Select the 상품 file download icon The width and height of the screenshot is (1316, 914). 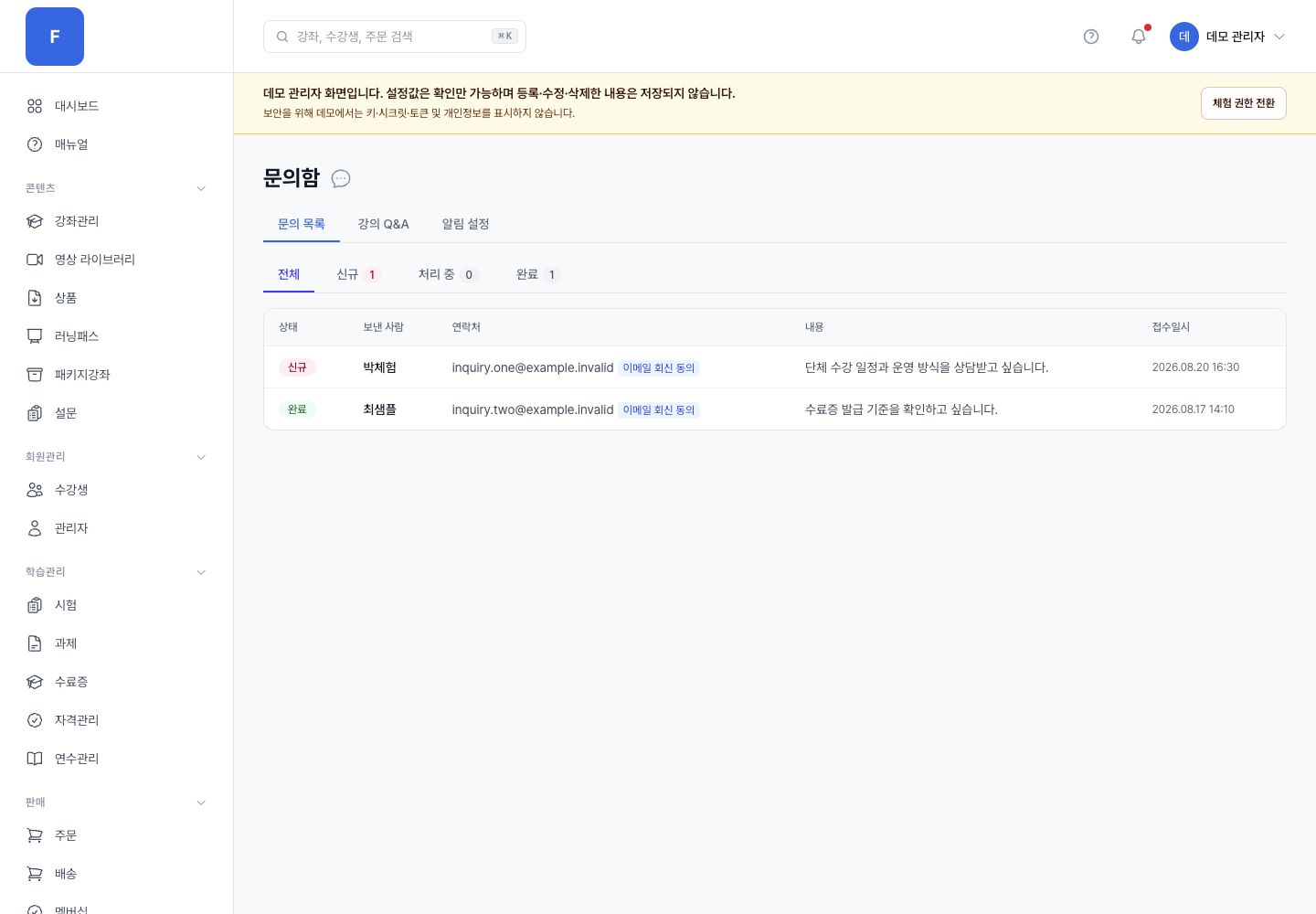tap(35, 298)
